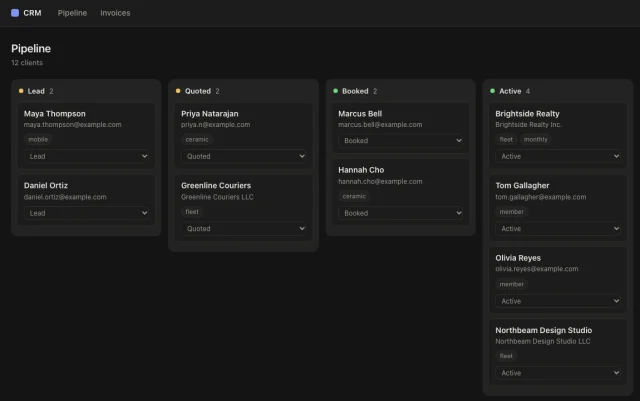The image size is (640, 401).
Task: Click email priya.n@example.com
Action: coord(216,125)
